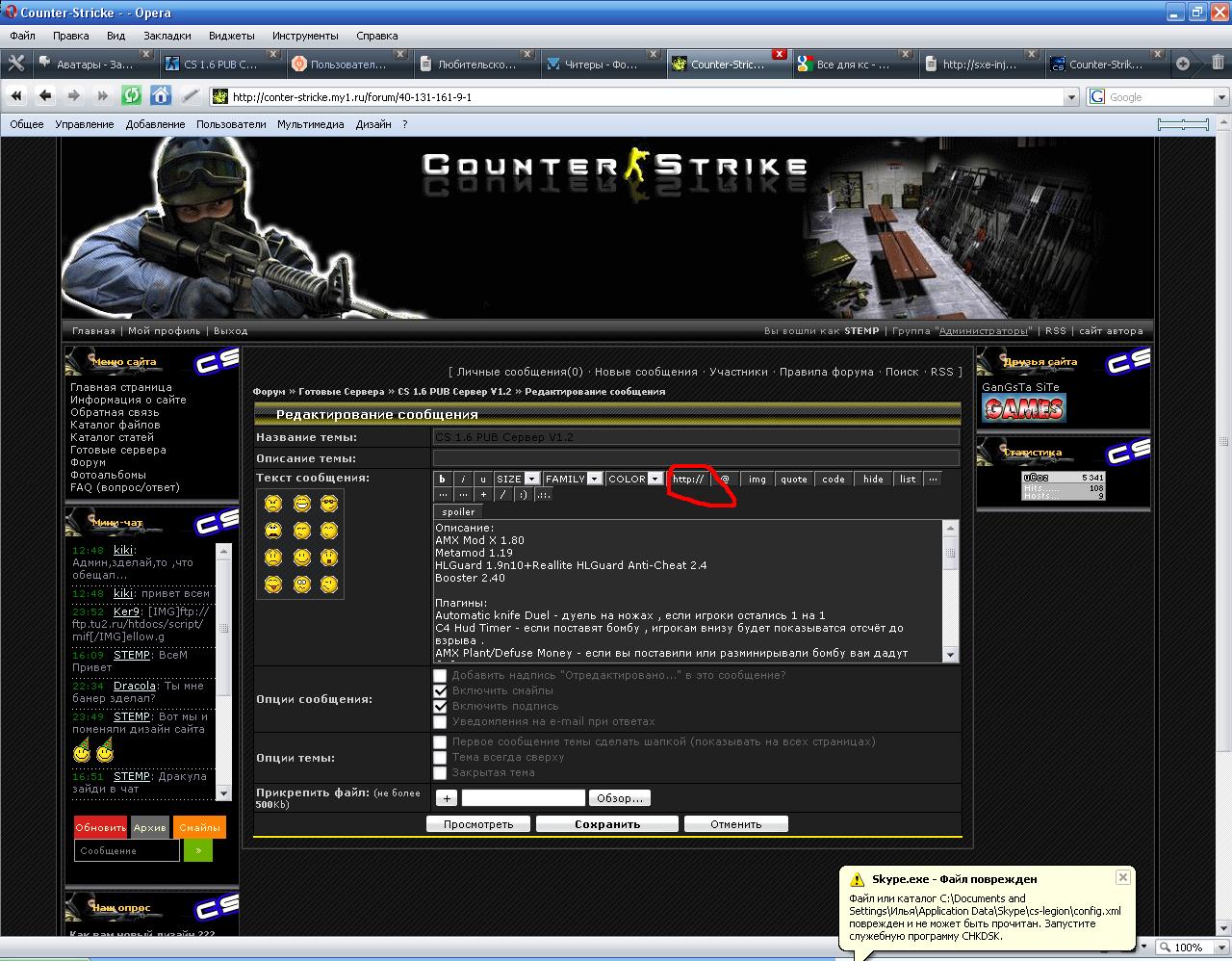Click the + formatting button in editor toolbar
1232x961 pixels.
[x=483, y=495]
